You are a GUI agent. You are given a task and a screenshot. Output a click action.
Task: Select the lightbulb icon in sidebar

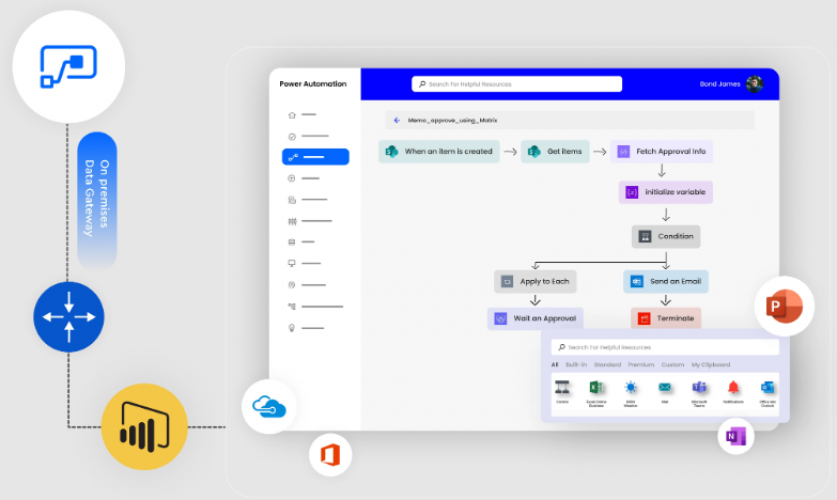(x=291, y=328)
